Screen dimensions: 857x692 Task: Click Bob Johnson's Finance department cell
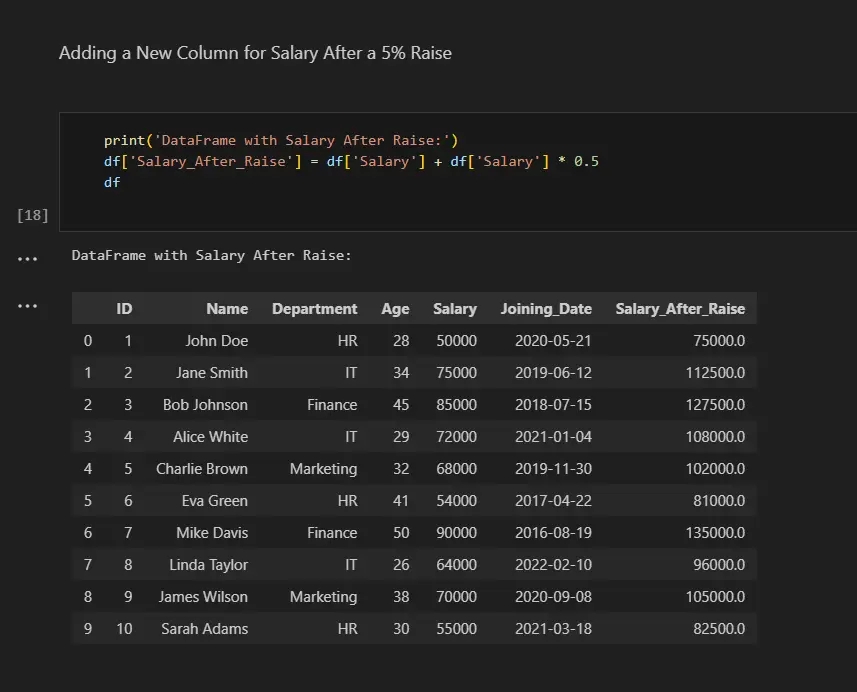(x=332, y=405)
